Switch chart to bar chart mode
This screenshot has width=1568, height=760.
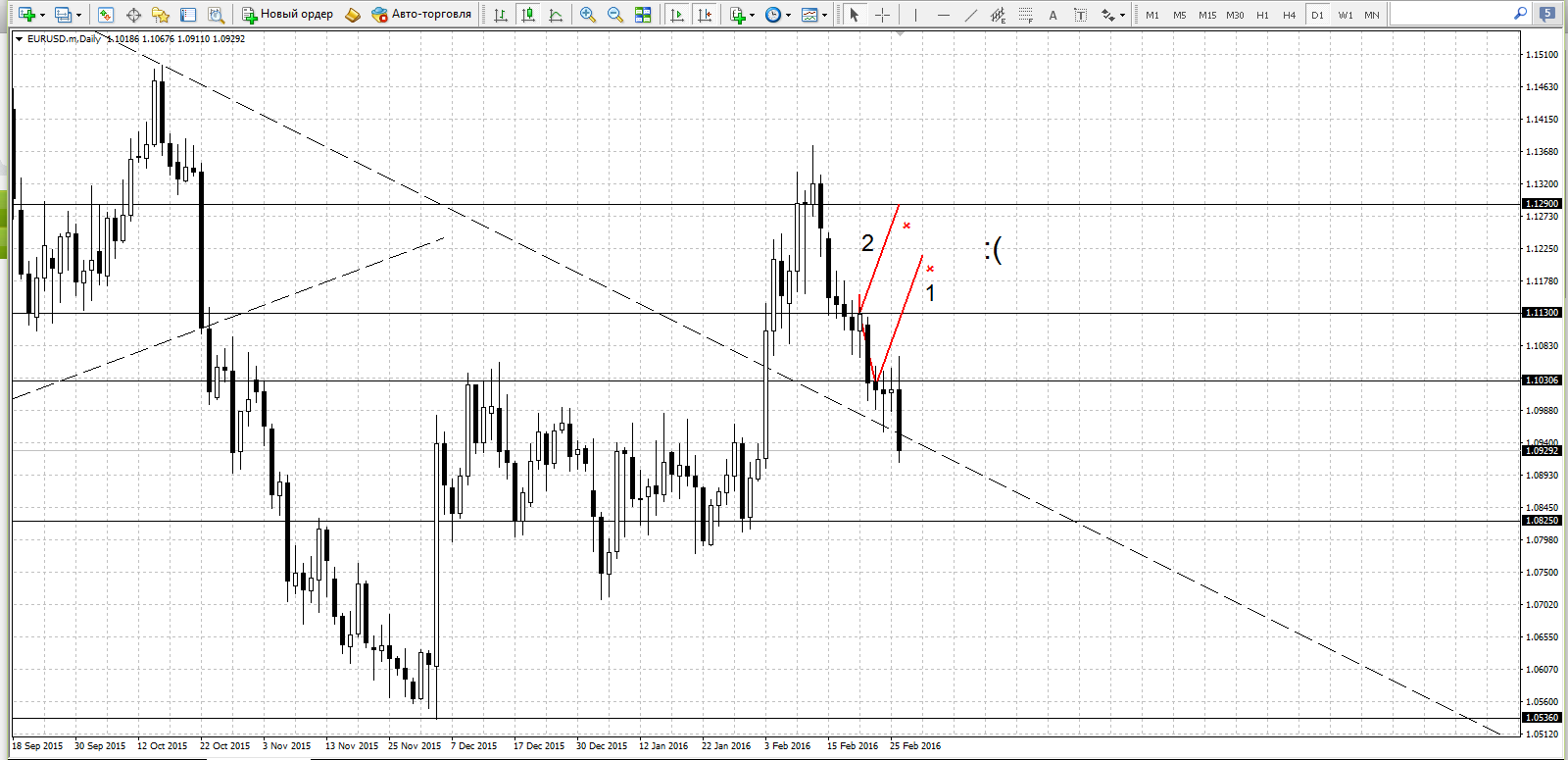(x=501, y=15)
